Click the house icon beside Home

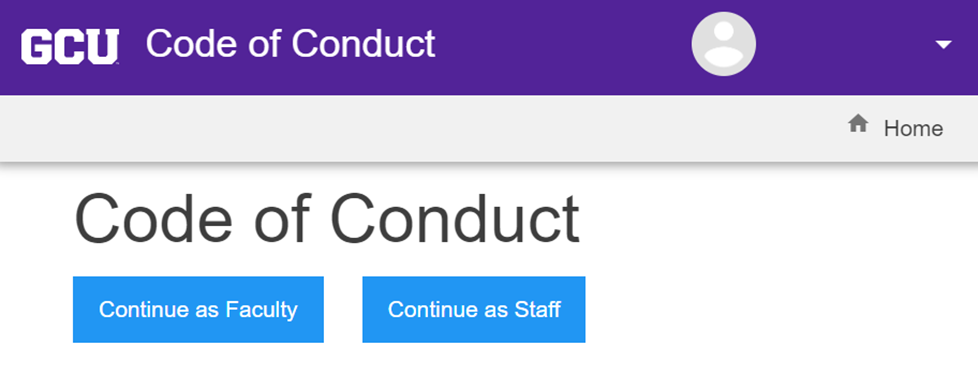click(x=858, y=123)
